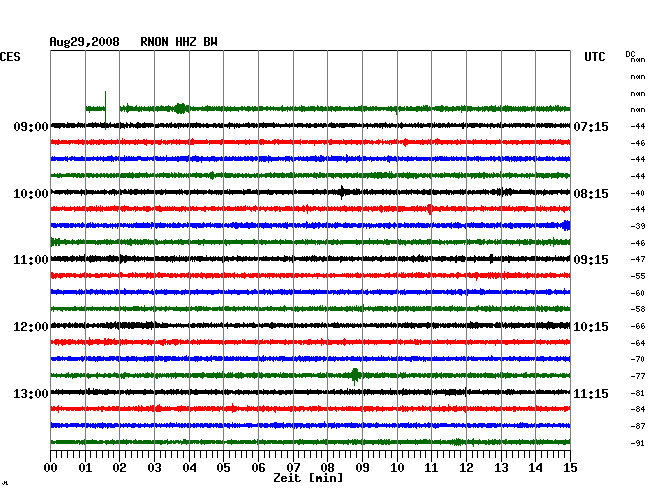Select the 12:00 local time label
Viewport: 650px width, 494px height.
point(31,327)
